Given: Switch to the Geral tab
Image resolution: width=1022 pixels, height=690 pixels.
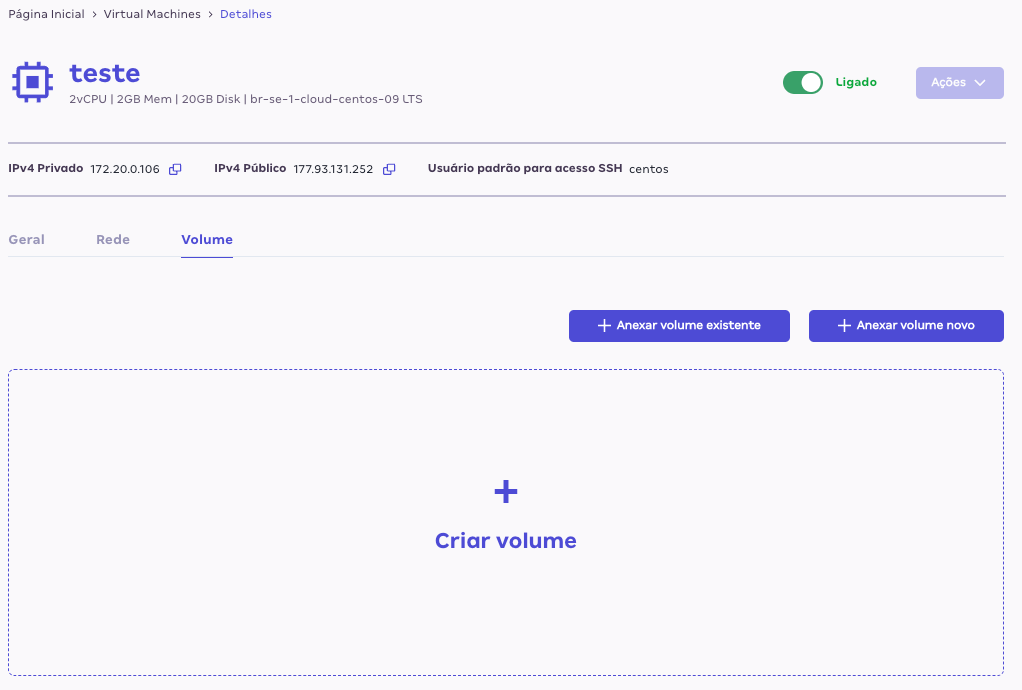Looking at the screenshot, I should [26, 240].
